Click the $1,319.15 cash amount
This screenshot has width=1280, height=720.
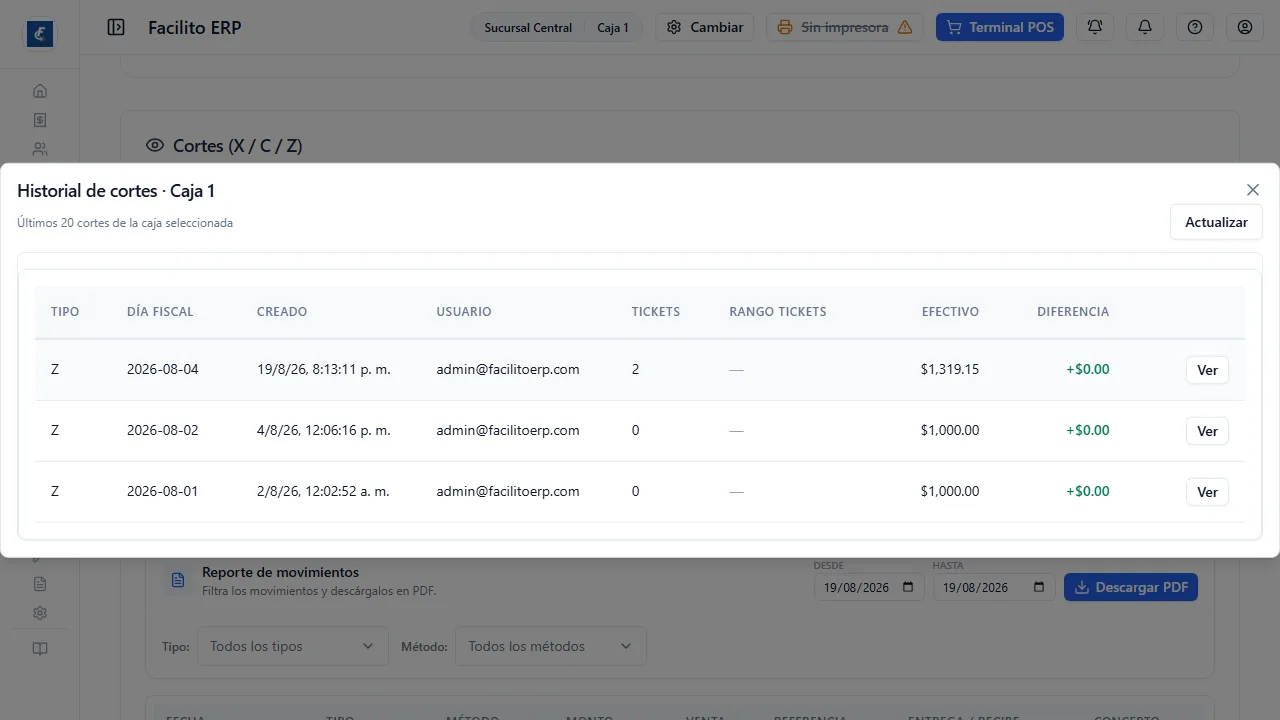click(x=950, y=369)
